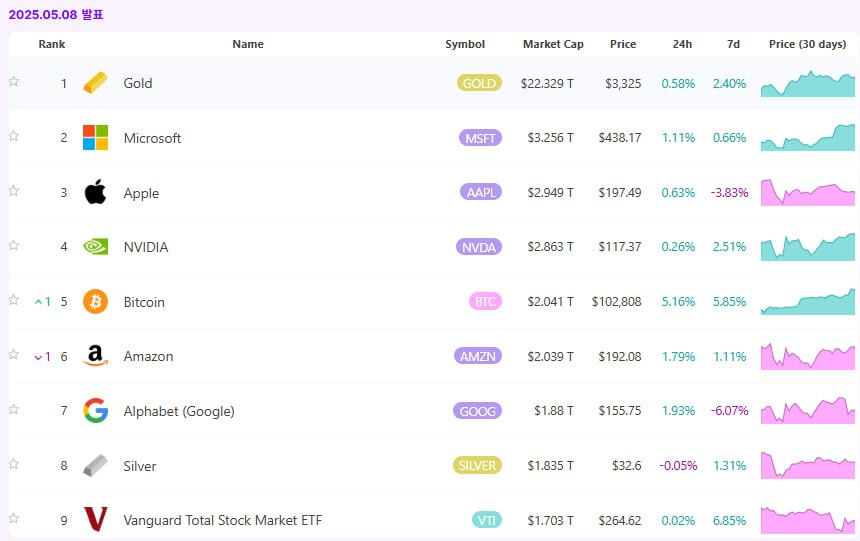Click the NVIDIA logo icon
The width and height of the screenshot is (860, 541).
(x=95, y=247)
